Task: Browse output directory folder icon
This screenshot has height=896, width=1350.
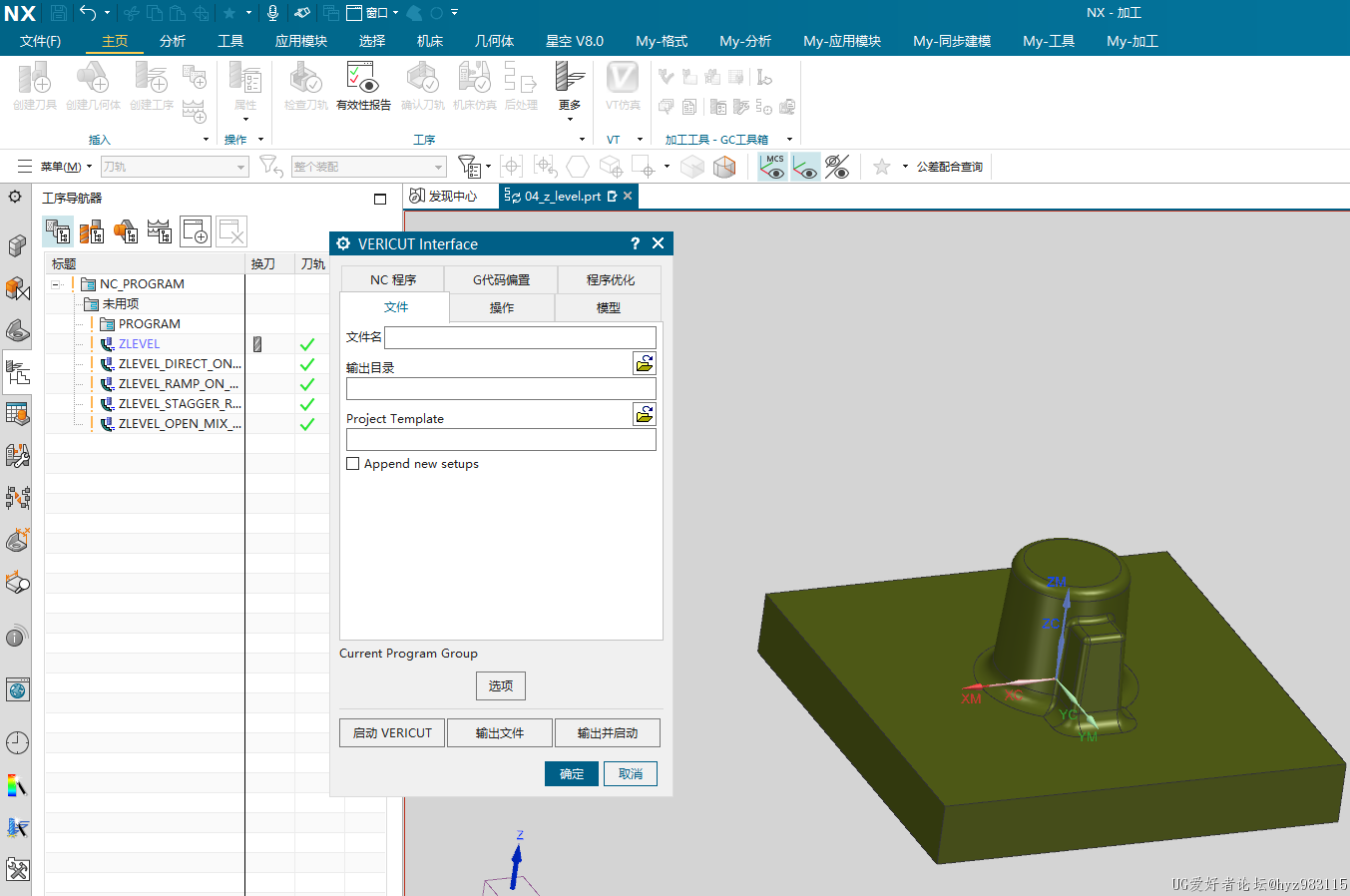Action: 645,363
